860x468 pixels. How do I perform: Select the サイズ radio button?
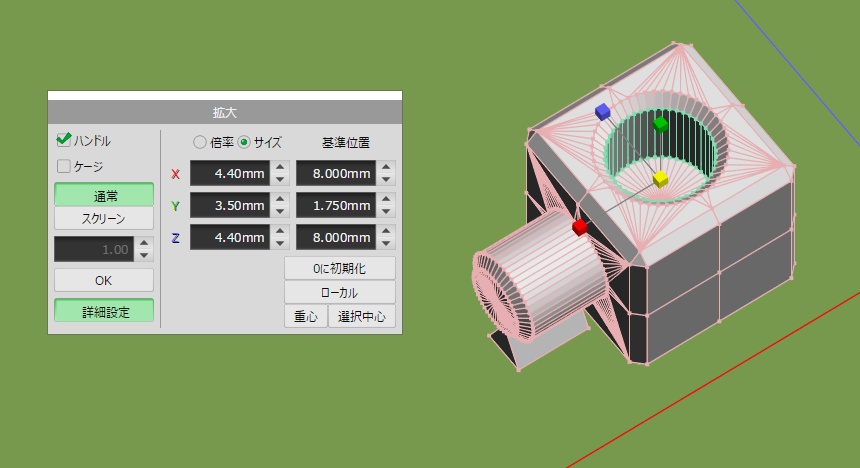(x=244, y=143)
